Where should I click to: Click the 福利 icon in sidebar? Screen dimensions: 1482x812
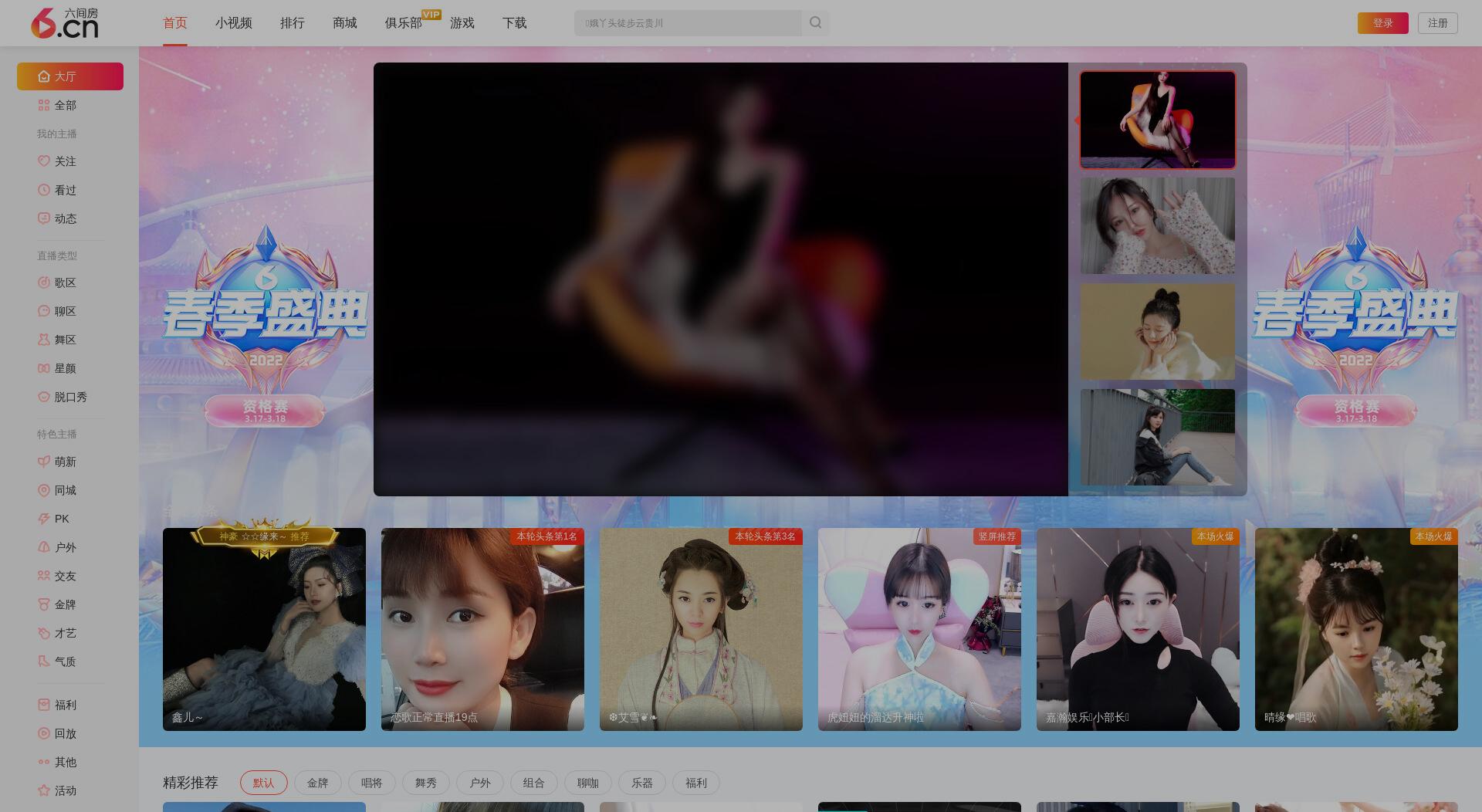point(44,705)
